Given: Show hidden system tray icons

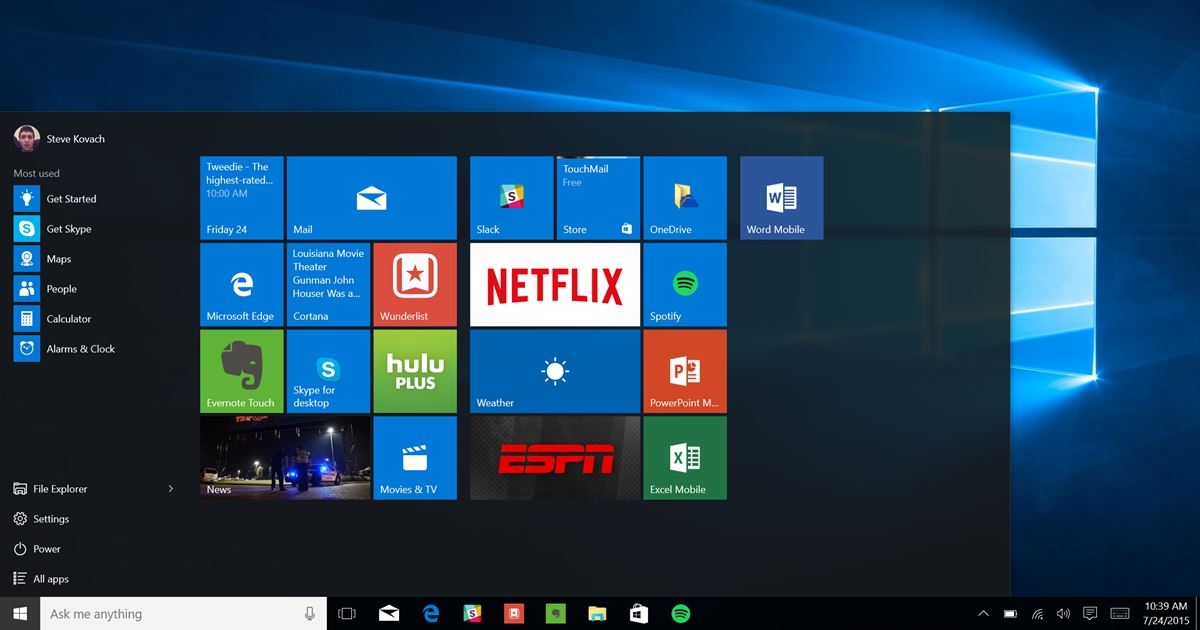Looking at the screenshot, I should tap(983, 613).
